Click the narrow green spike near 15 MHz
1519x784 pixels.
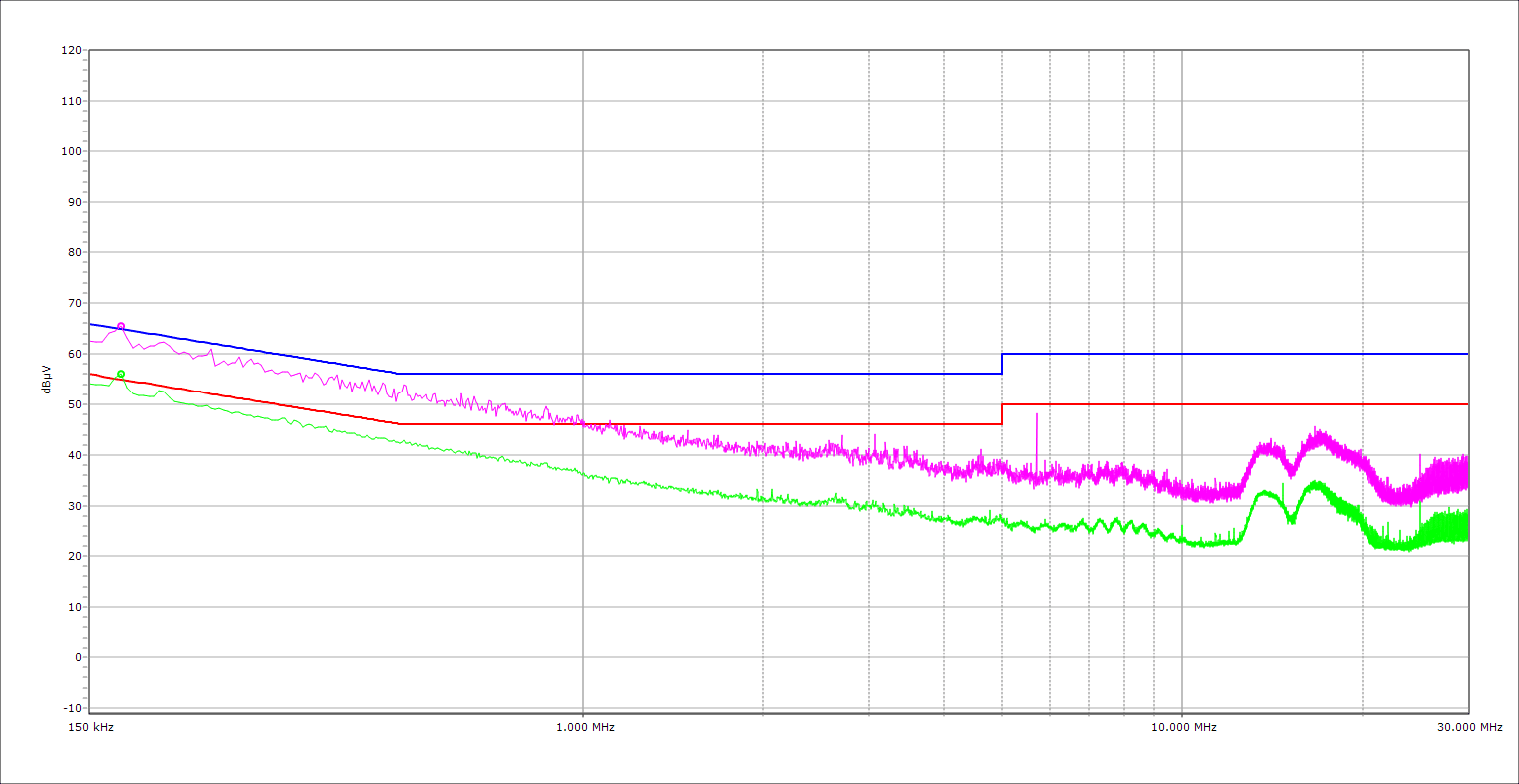1283,490
